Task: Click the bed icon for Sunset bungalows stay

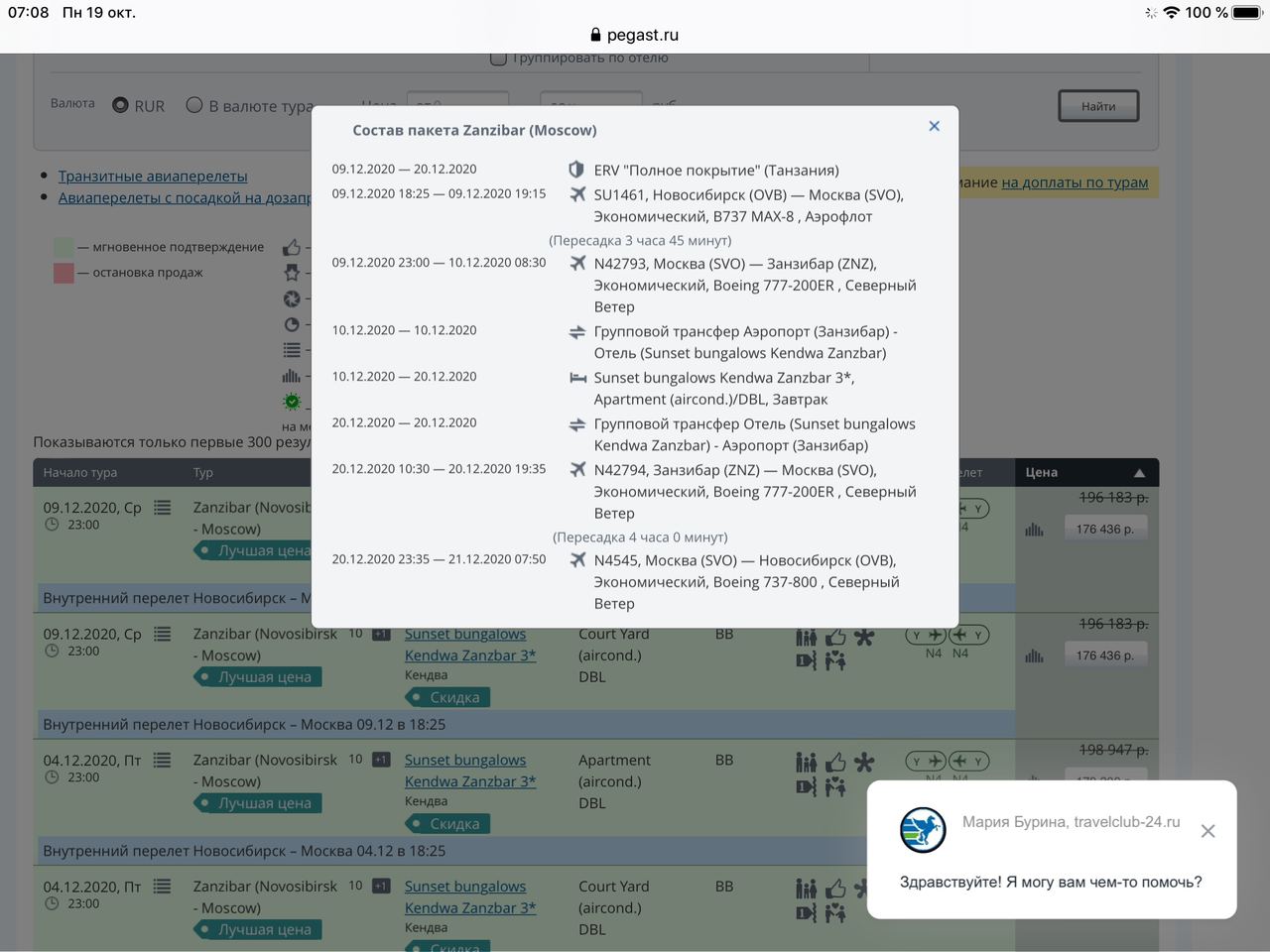Action: pyautogui.click(x=577, y=378)
